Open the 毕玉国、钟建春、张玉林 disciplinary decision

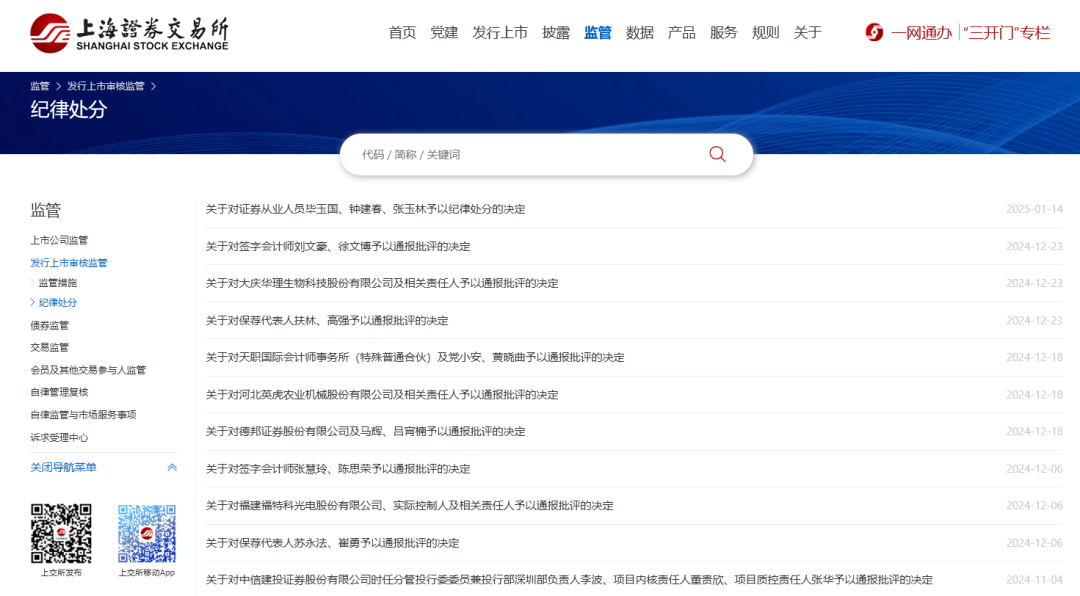click(x=365, y=209)
